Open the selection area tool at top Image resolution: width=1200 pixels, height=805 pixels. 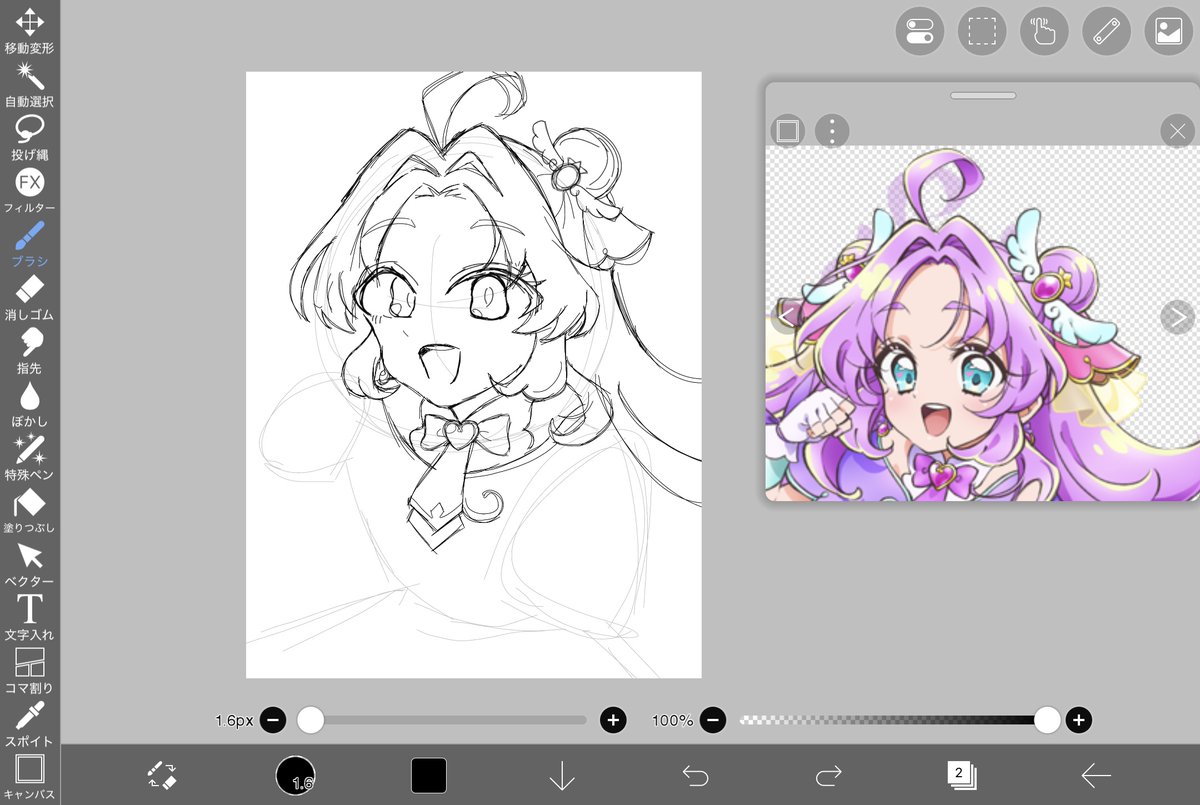982,32
